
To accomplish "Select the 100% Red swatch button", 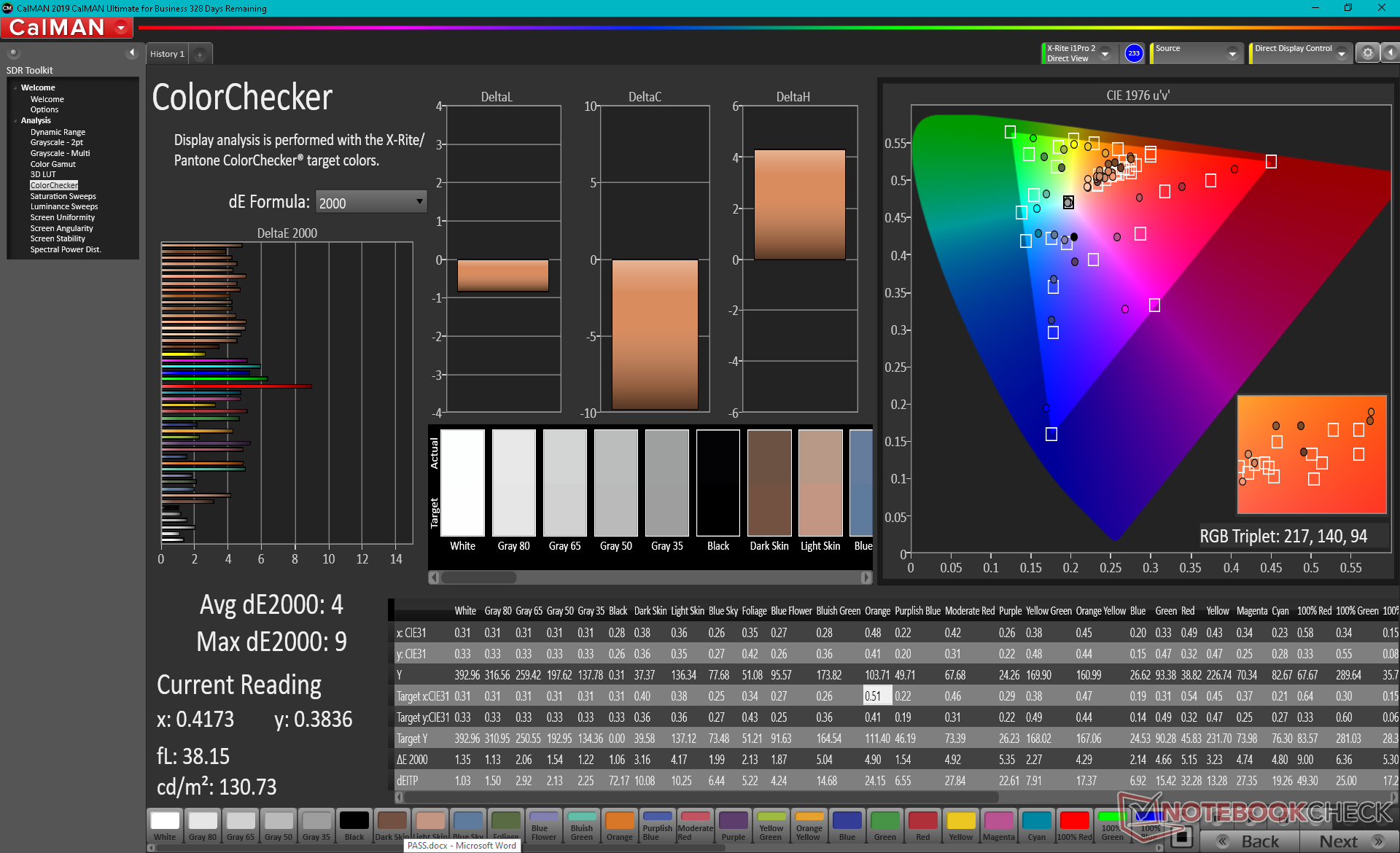I will click(1075, 825).
